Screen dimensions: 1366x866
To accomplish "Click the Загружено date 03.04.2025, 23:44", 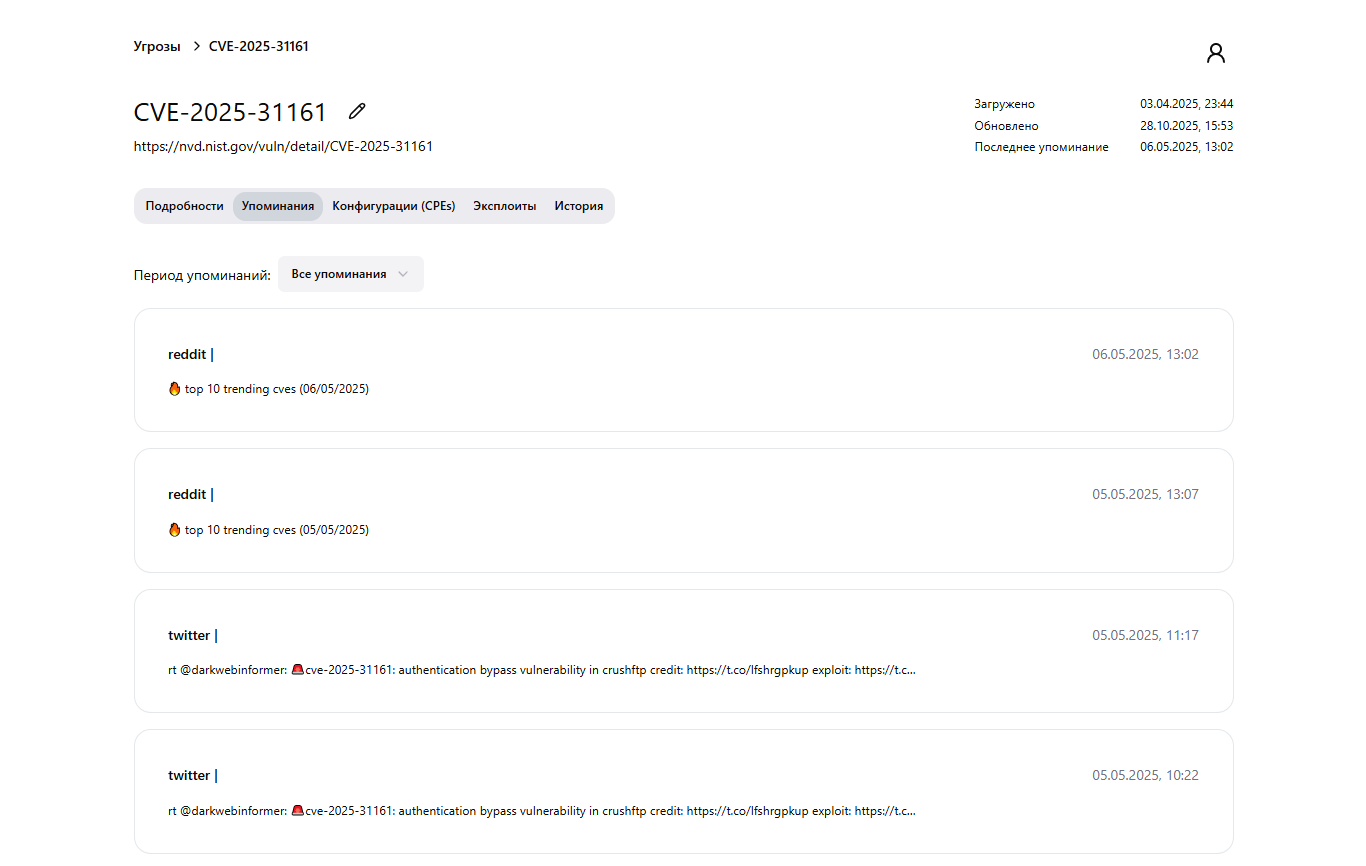I will coord(1187,104).
